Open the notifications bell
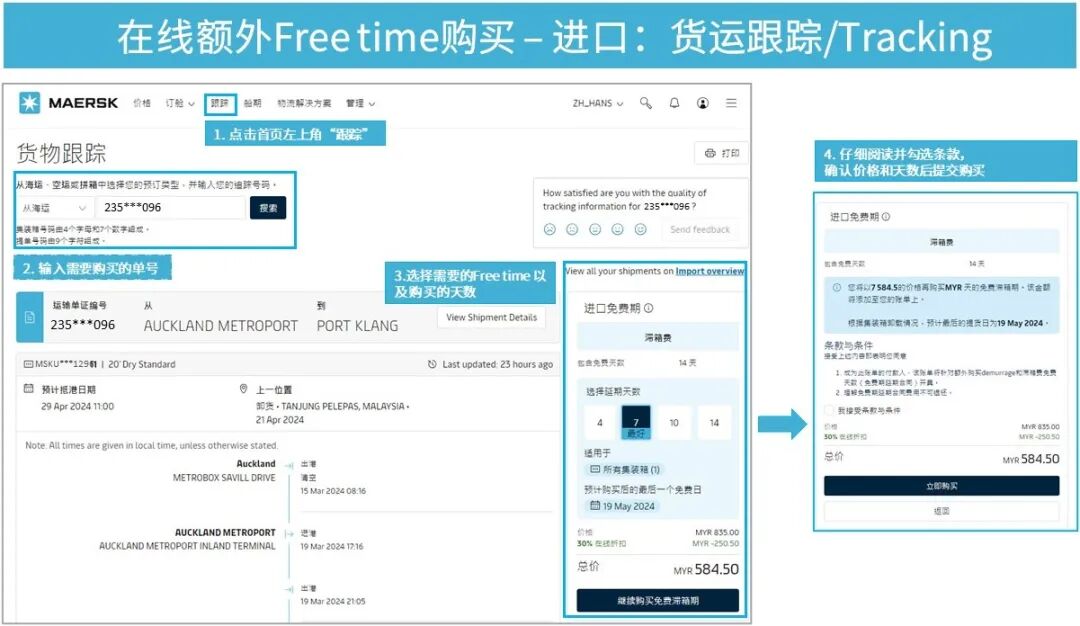This screenshot has height=626, width=1080. (674, 103)
